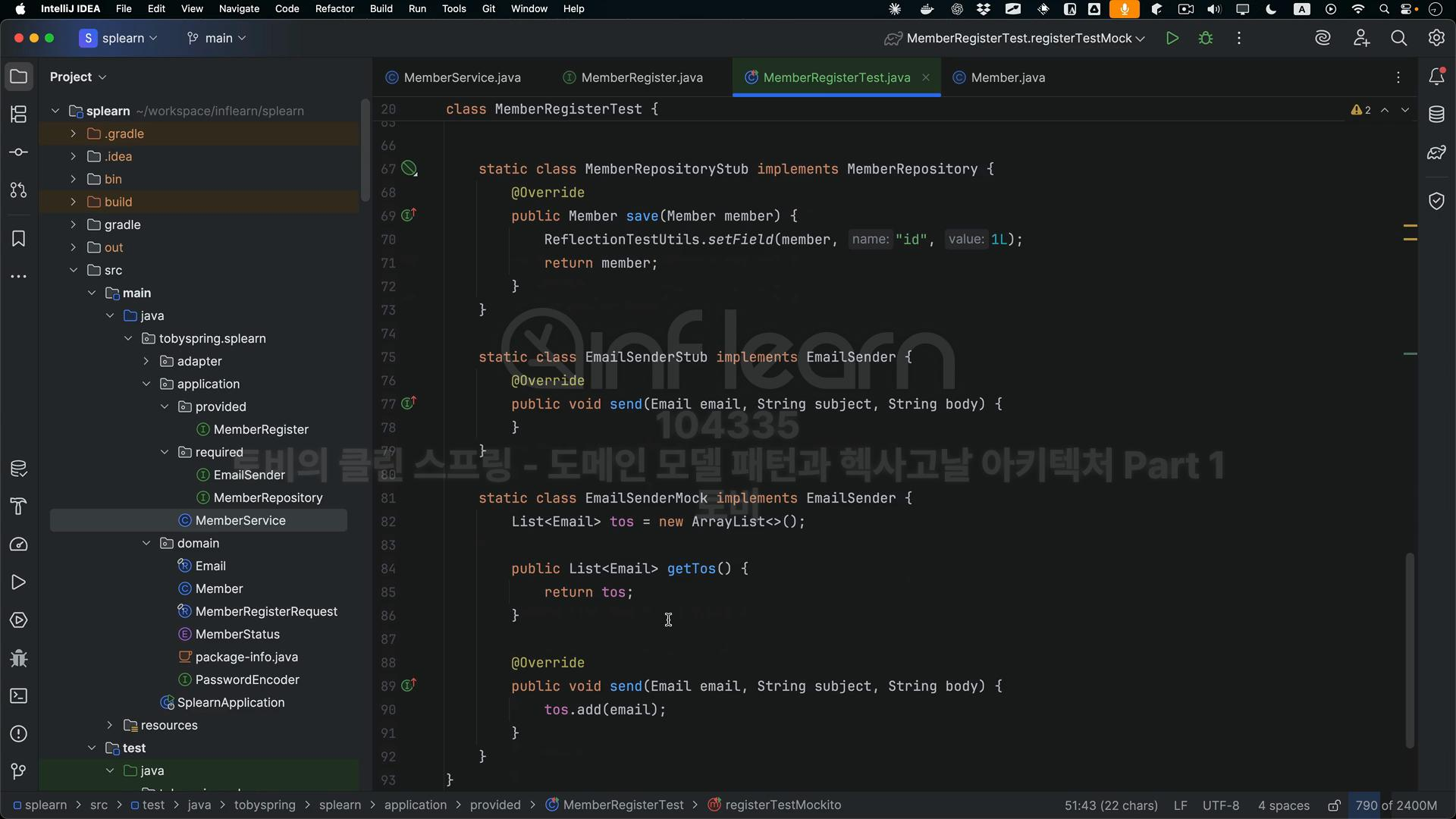Click the 4 spaces indent setting

pos(1283,805)
